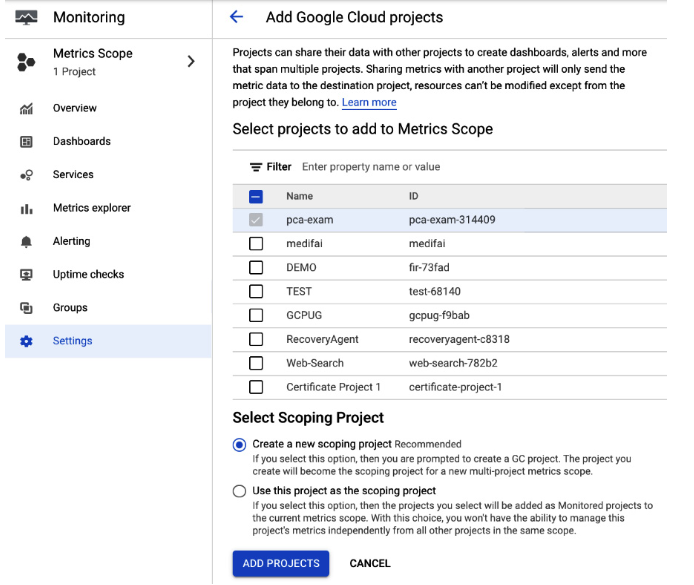Check the RecoveryAgent project checkbox
The image size is (694, 585).
pyautogui.click(x=256, y=339)
